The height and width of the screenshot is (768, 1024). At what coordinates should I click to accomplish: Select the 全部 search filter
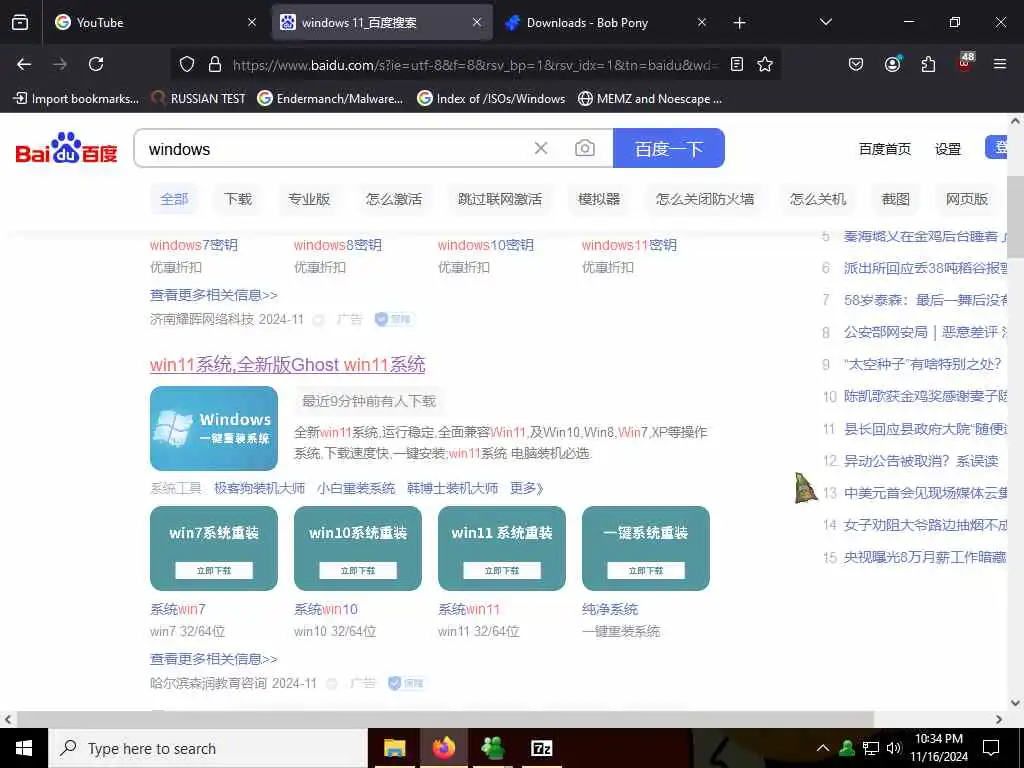pos(174,199)
